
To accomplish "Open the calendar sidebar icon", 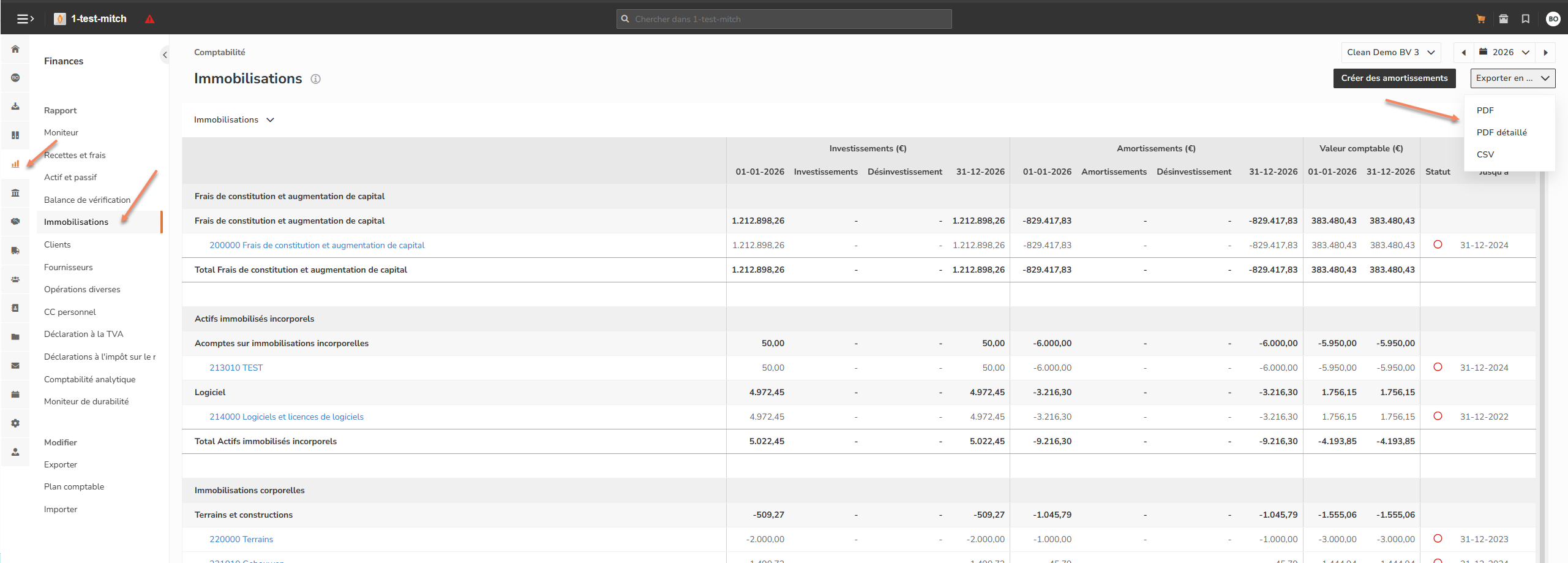I will tap(15, 394).
